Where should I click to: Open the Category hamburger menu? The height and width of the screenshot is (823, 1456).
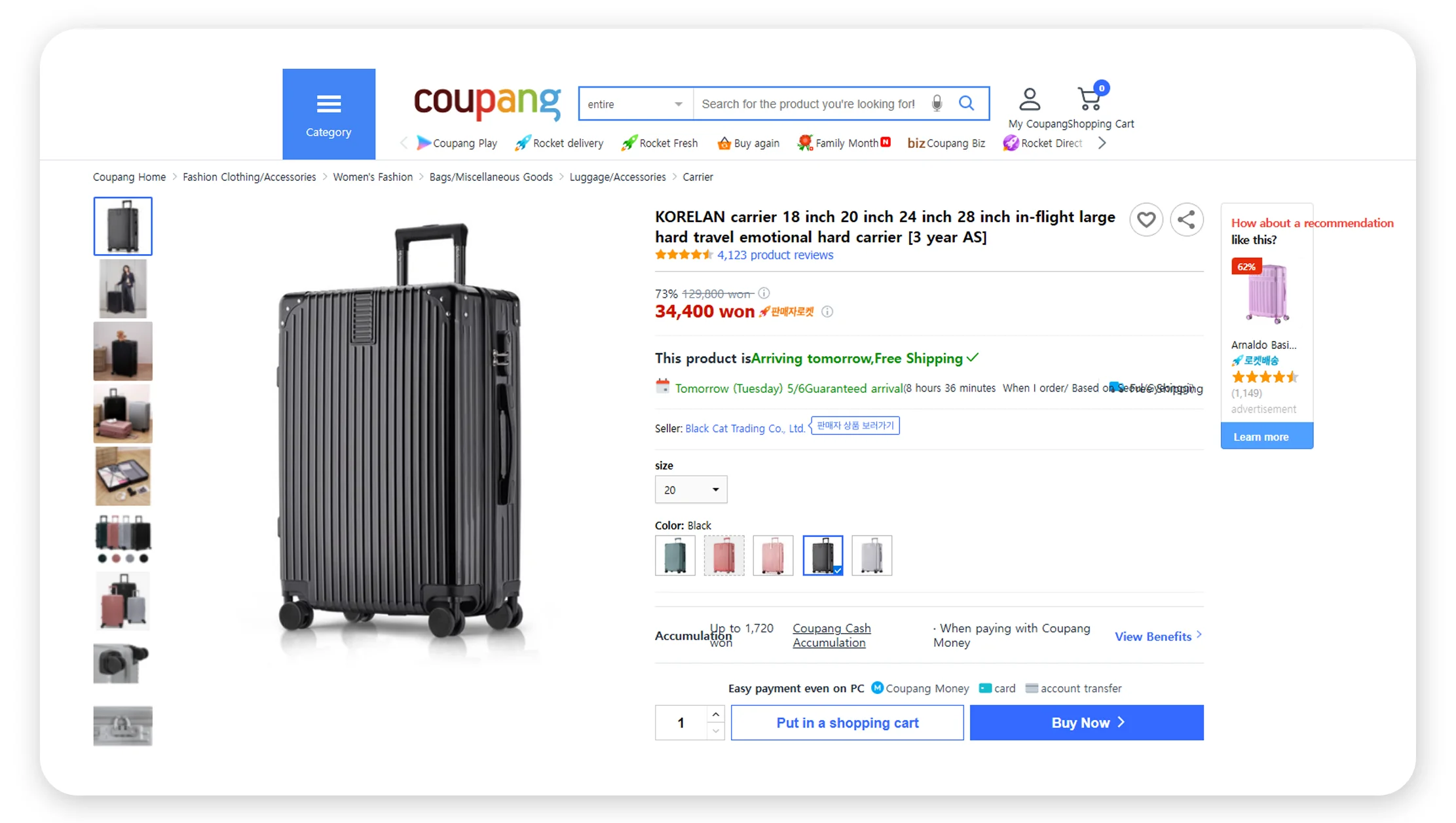[x=328, y=105]
